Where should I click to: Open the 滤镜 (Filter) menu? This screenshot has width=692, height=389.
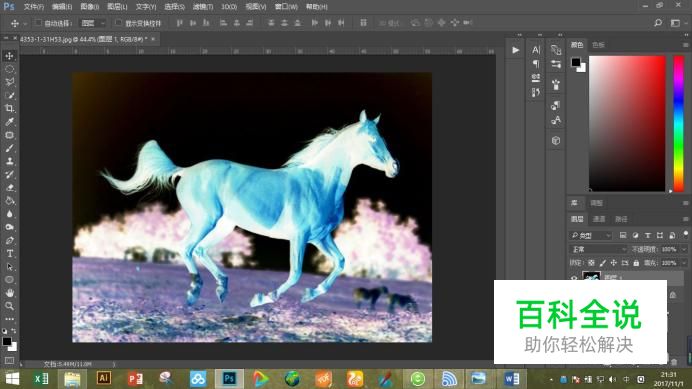203,7
